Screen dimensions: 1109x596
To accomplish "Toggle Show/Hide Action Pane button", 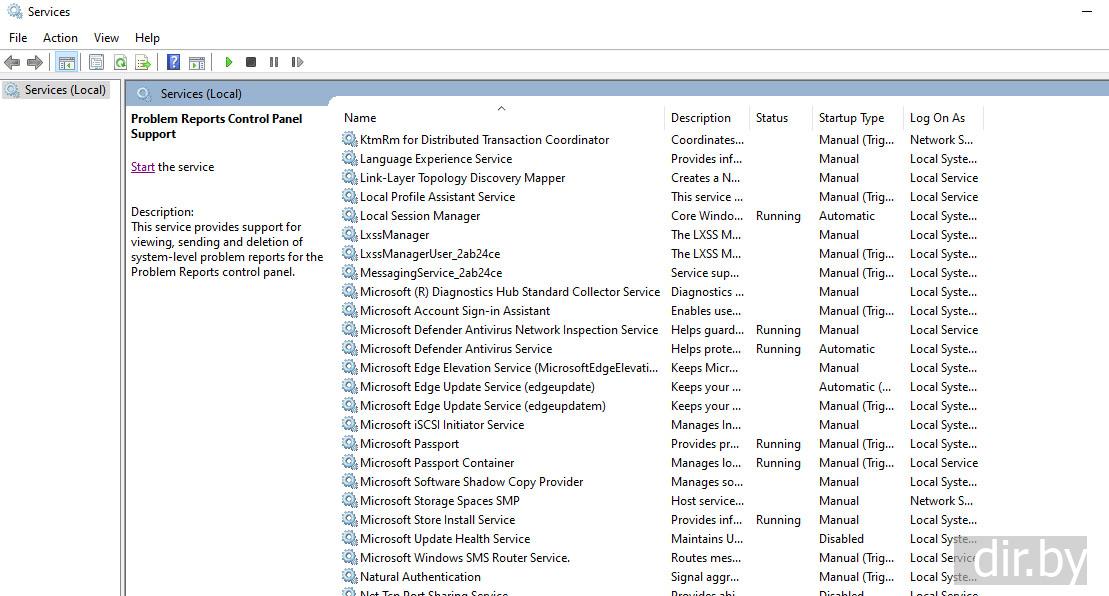I will [x=197, y=62].
